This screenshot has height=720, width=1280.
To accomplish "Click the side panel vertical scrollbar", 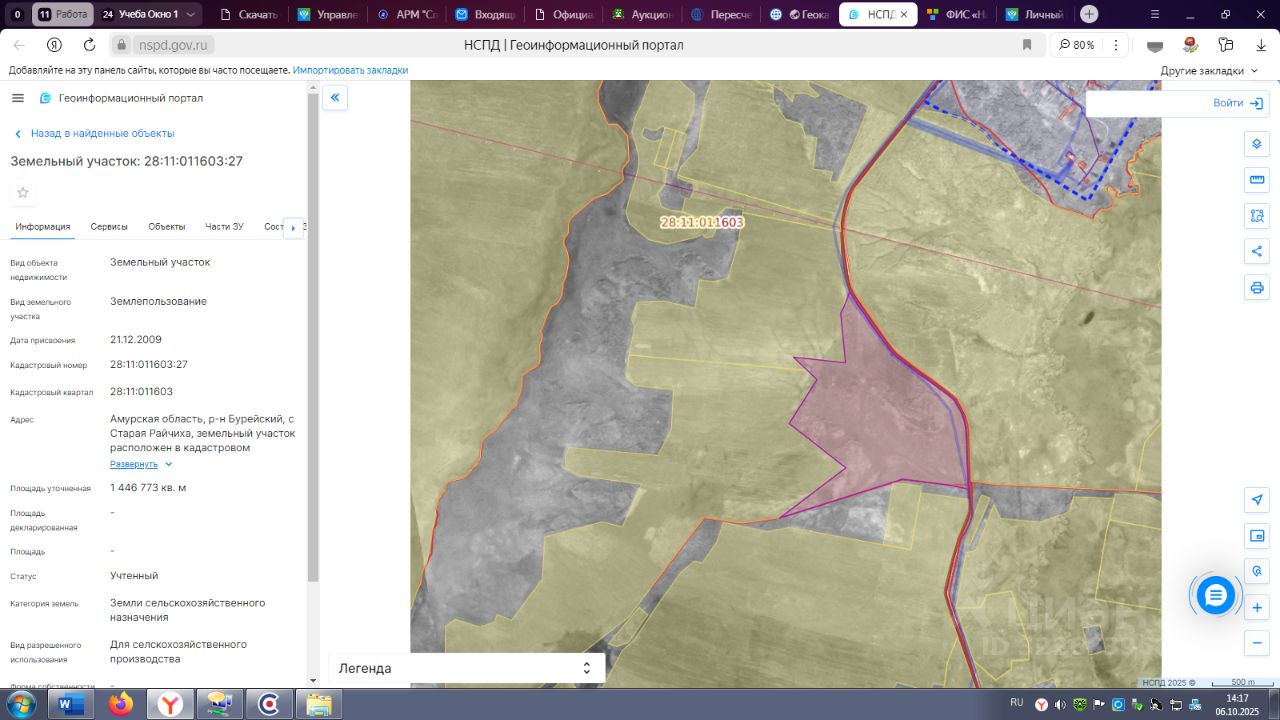I will 313,335.
